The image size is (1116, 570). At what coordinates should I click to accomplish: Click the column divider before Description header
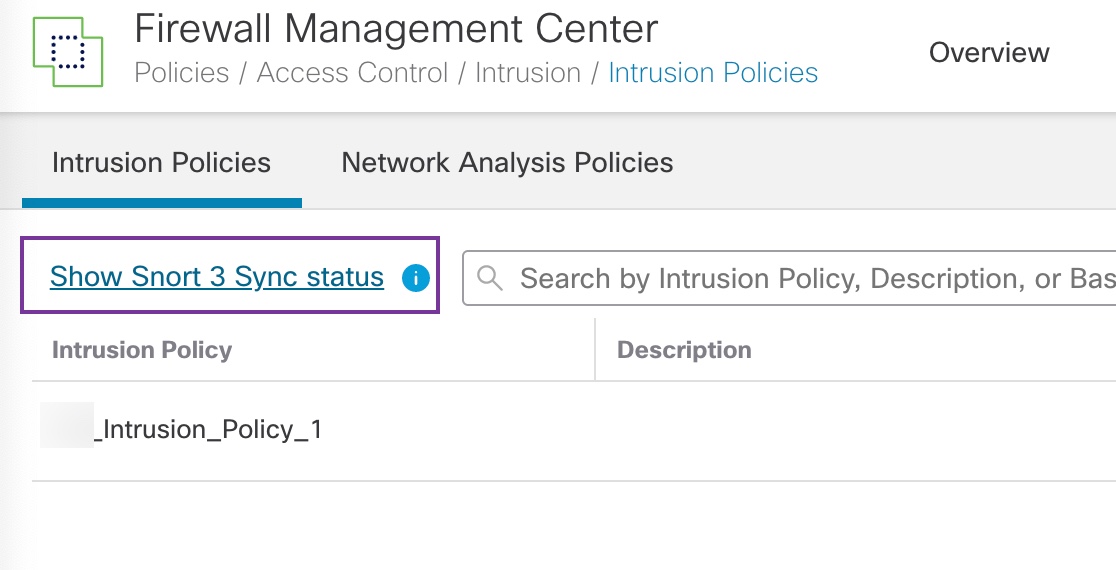tap(595, 350)
